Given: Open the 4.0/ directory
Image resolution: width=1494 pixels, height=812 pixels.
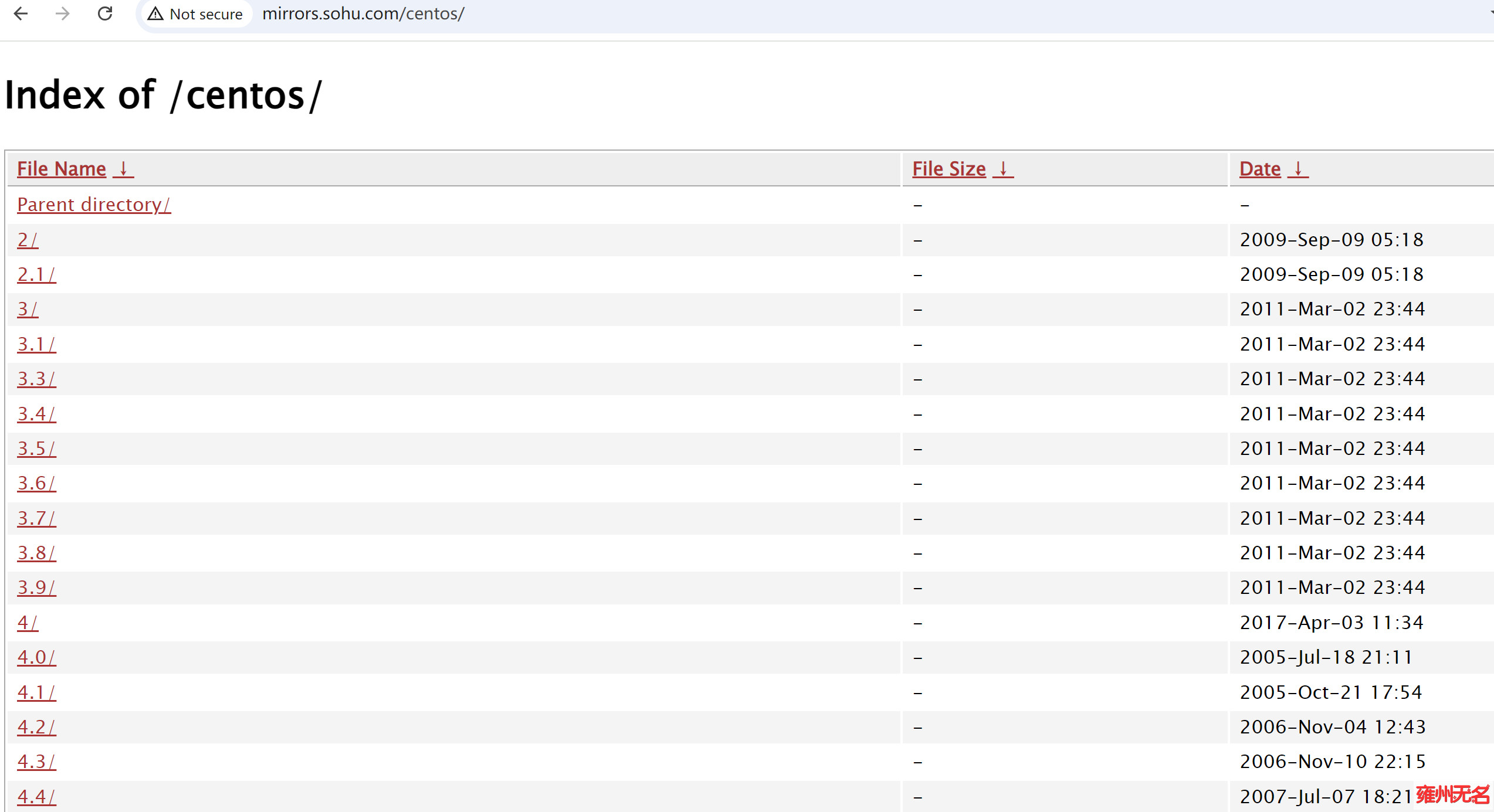Looking at the screenshot, I should point(36,657).
